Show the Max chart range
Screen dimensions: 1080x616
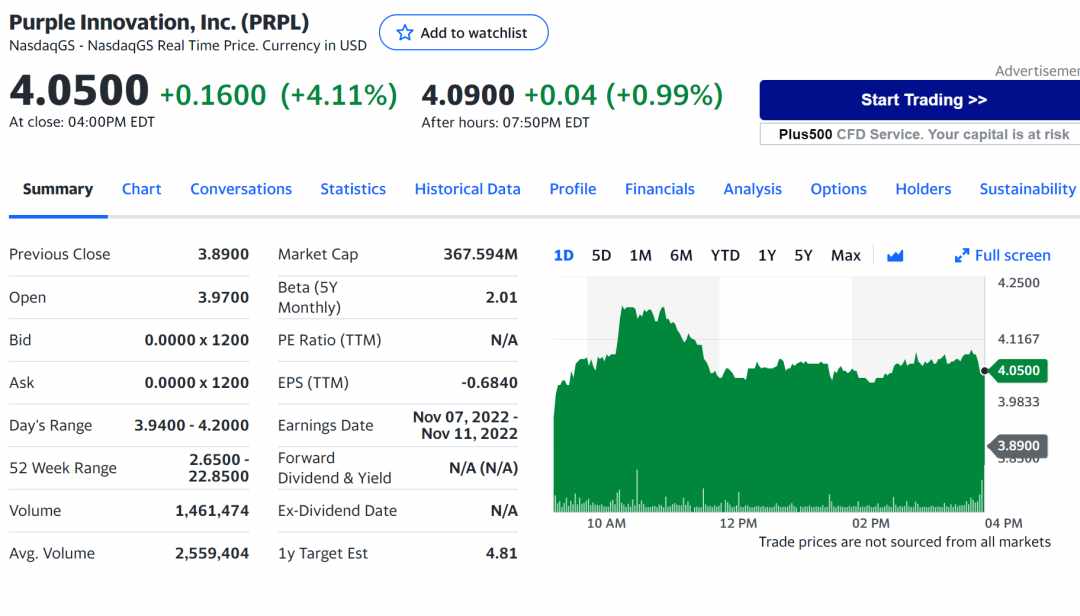pos(846,256)
